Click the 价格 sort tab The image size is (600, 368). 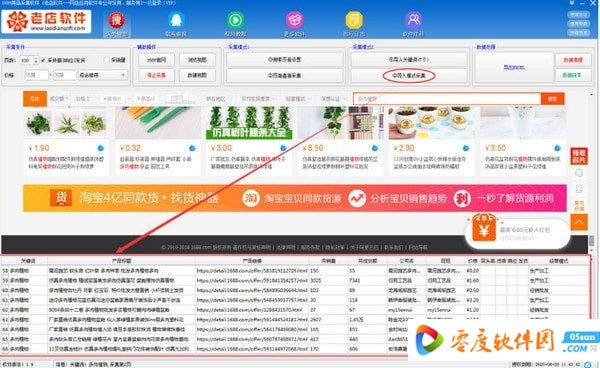[83, 99]
